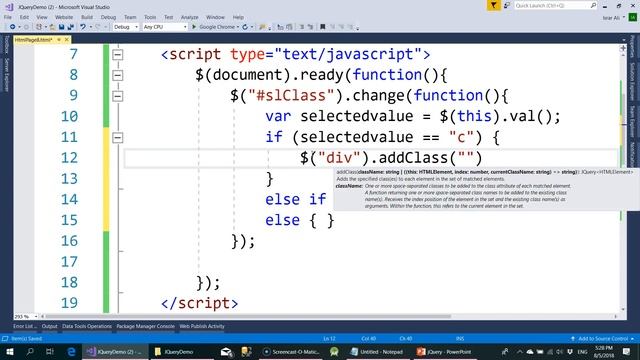Open the Tools menu

pyautogui.click(x=150, y=17)
